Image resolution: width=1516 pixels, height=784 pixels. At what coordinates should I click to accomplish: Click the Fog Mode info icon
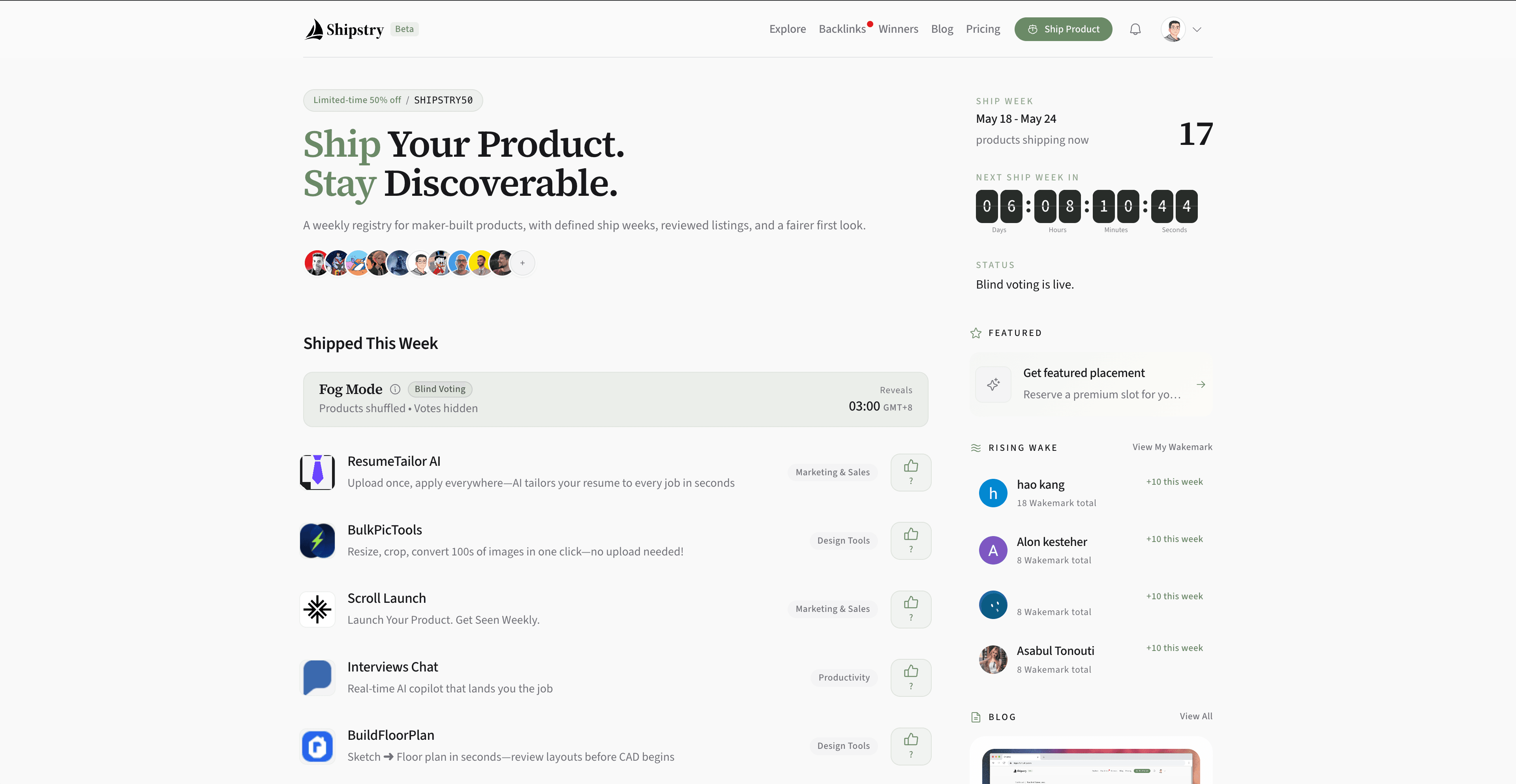pos(395,389)
